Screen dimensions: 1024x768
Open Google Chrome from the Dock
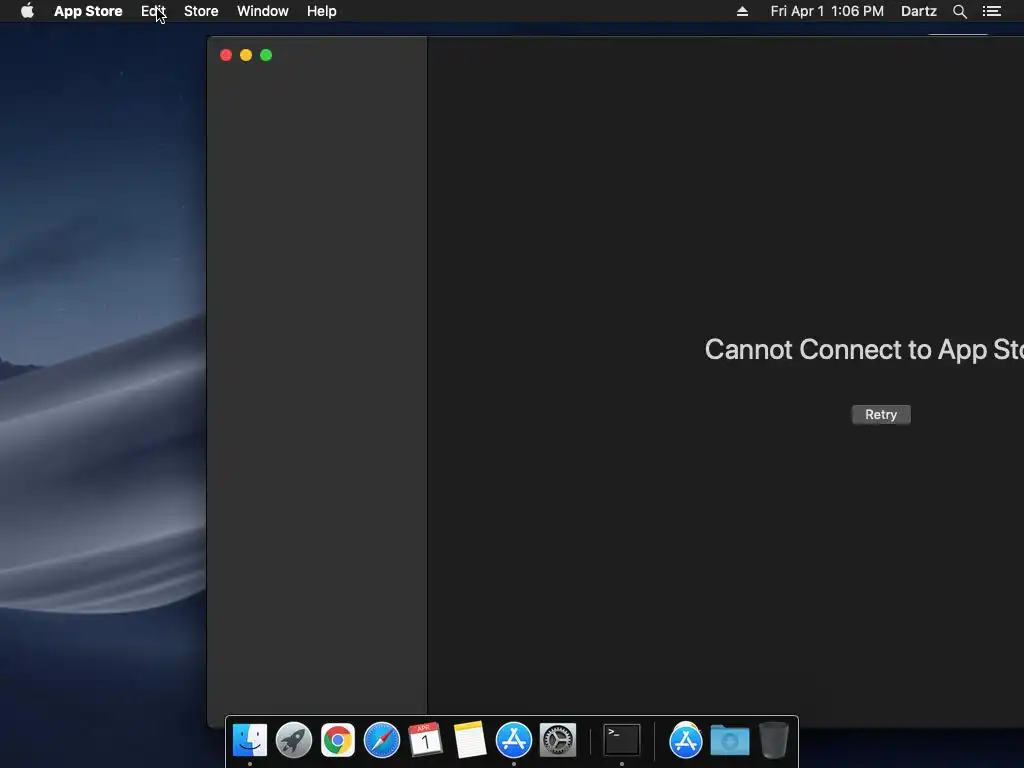(x=338, y=740)
